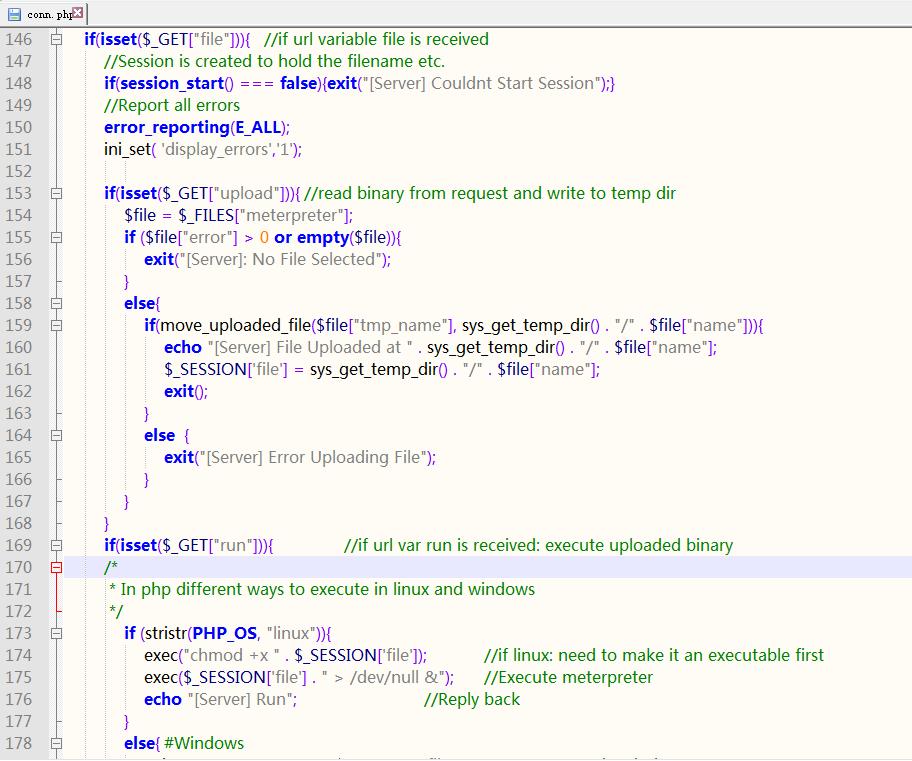Click the E_ALL constant
The height and width of the screenshot is (761, 912).
(258, 127)
